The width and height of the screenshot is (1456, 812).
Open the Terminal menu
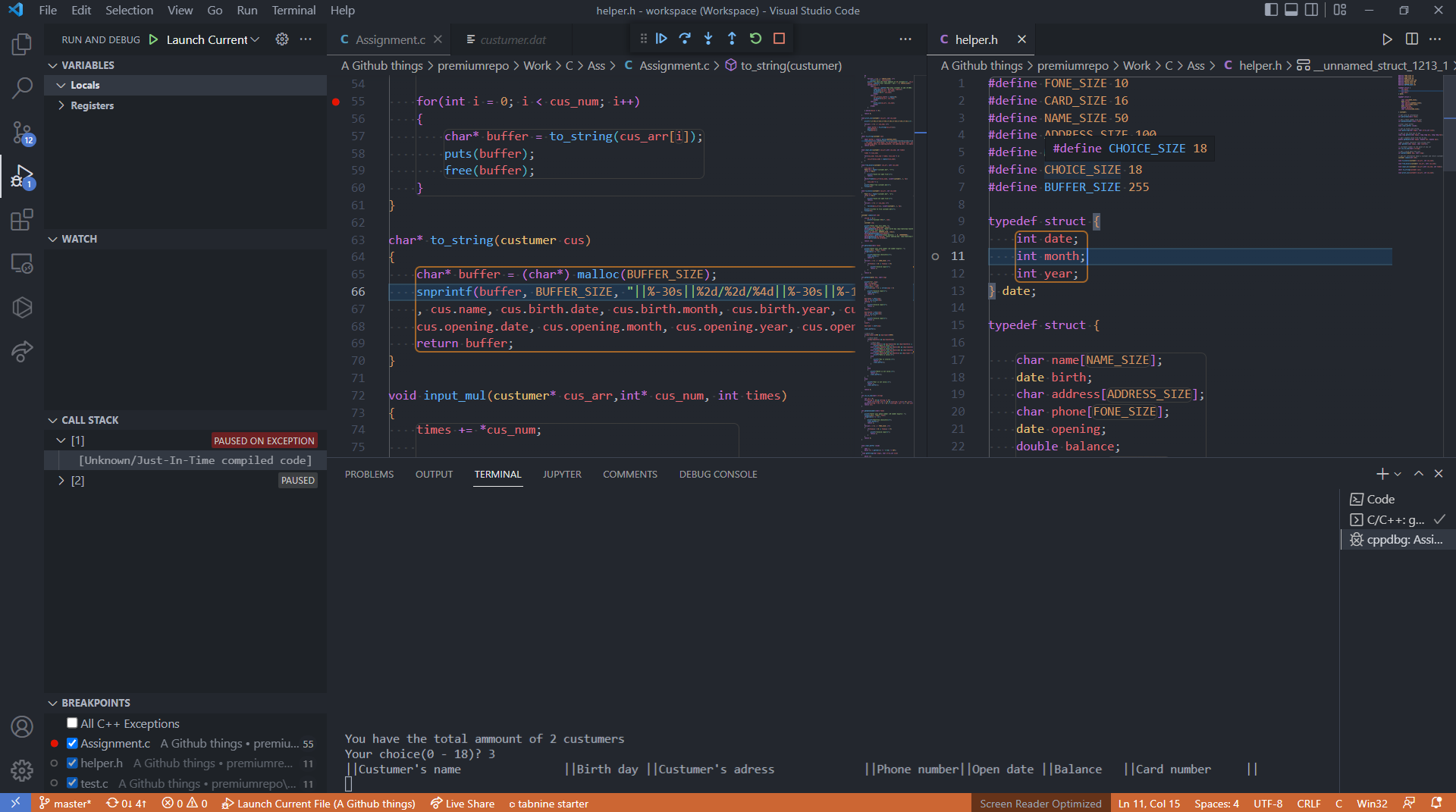(293, 11)
